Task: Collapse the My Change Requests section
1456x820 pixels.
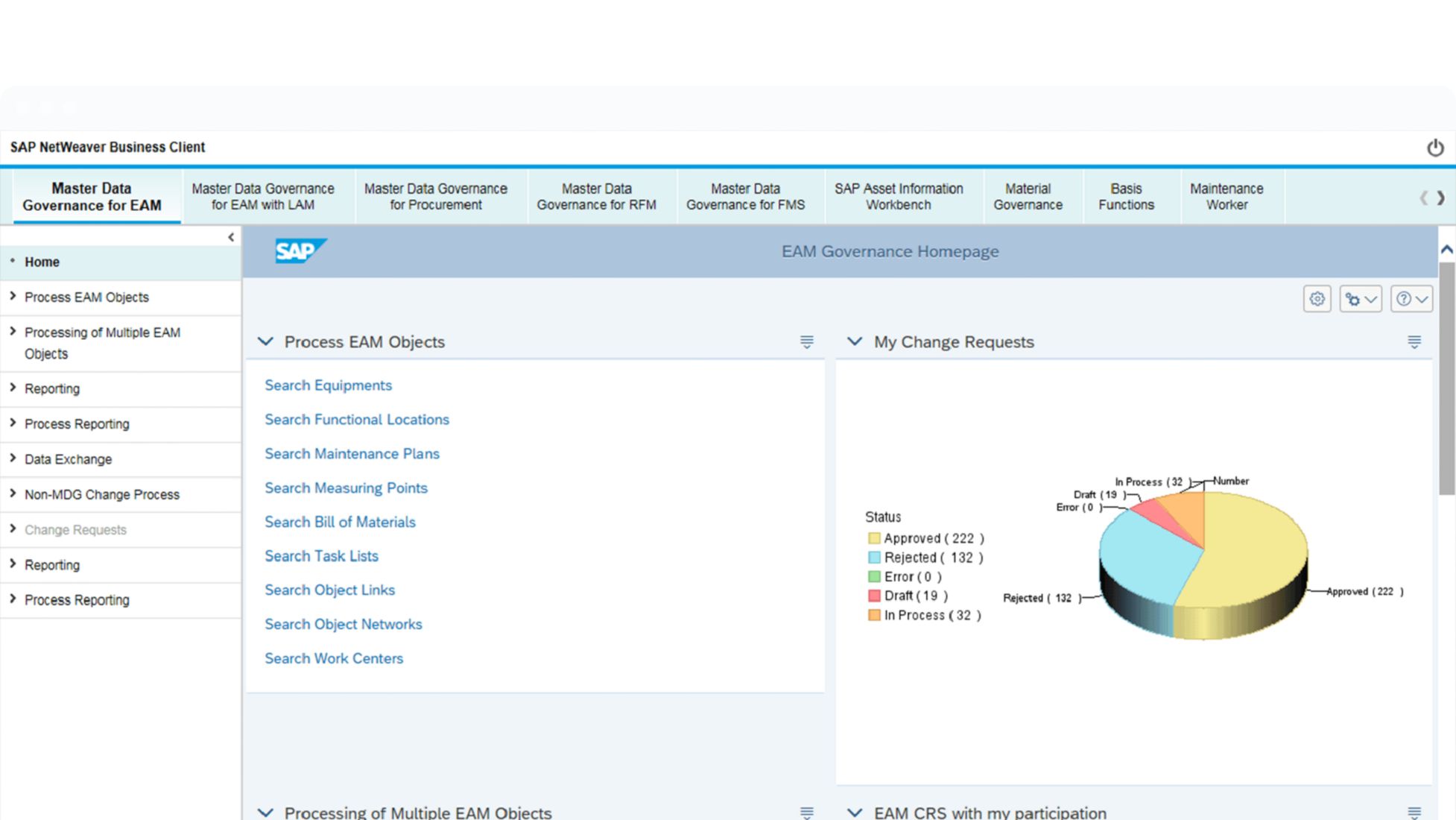Action: click(x=855, y=342)
